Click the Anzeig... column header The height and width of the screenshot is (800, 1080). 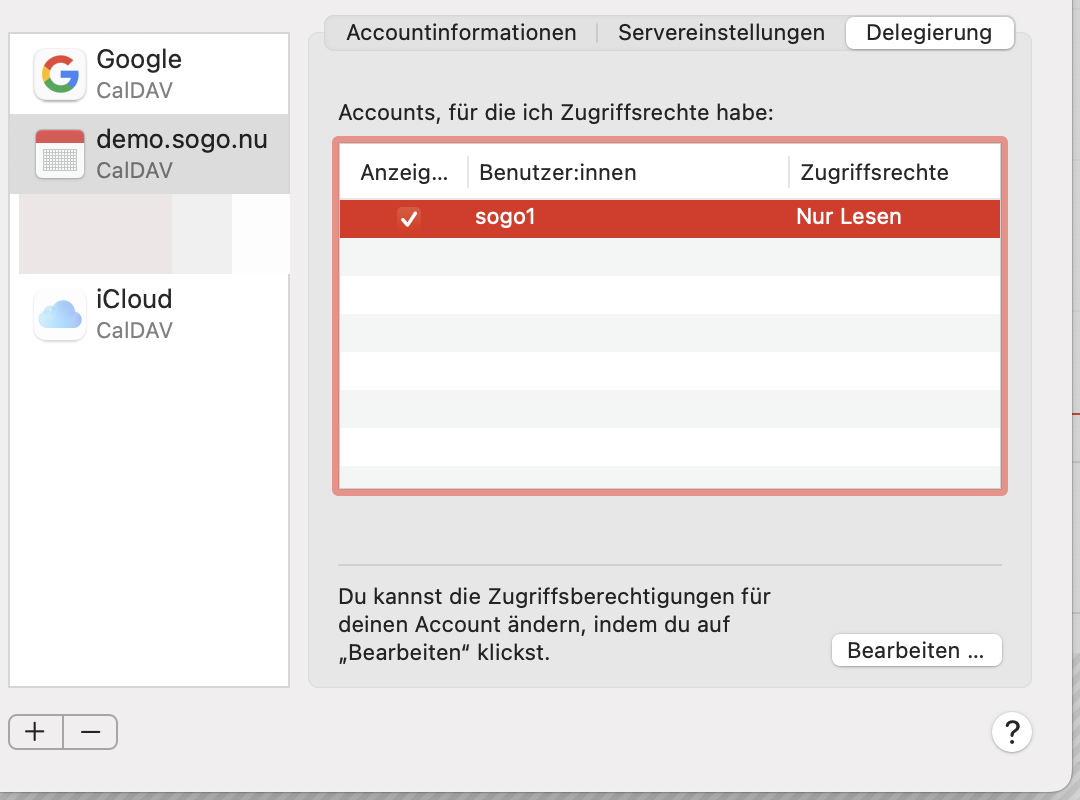coord(405,172)
